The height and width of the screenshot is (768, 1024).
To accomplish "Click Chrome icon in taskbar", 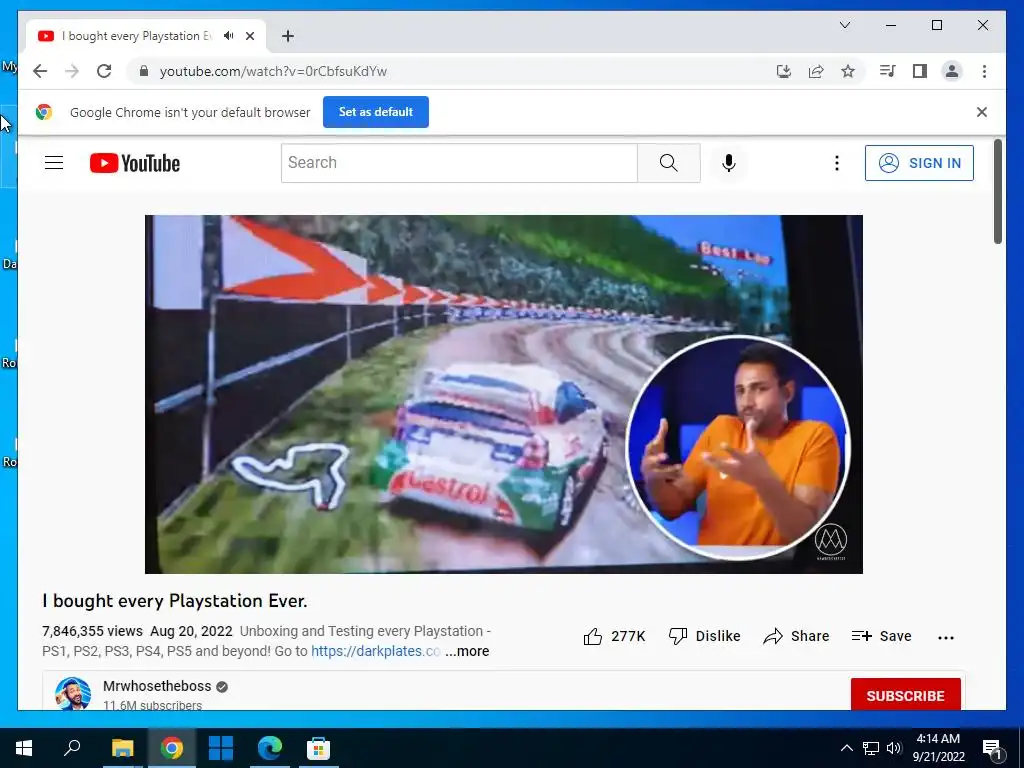I will [x=172, y=748].
